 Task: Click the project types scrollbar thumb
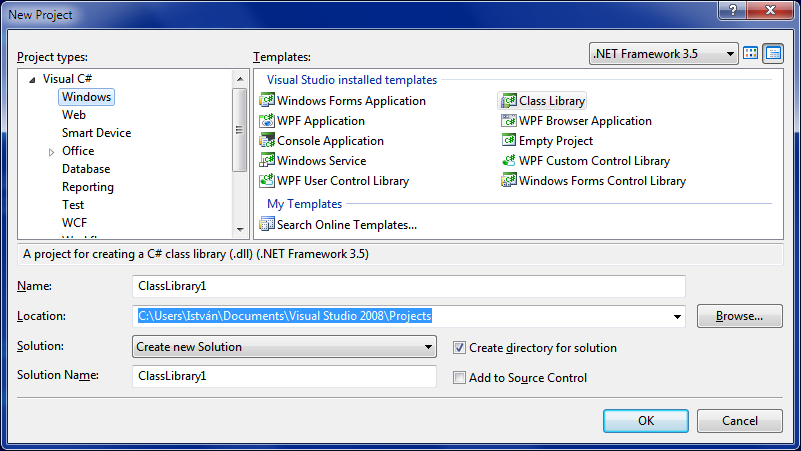click(240, 130)
